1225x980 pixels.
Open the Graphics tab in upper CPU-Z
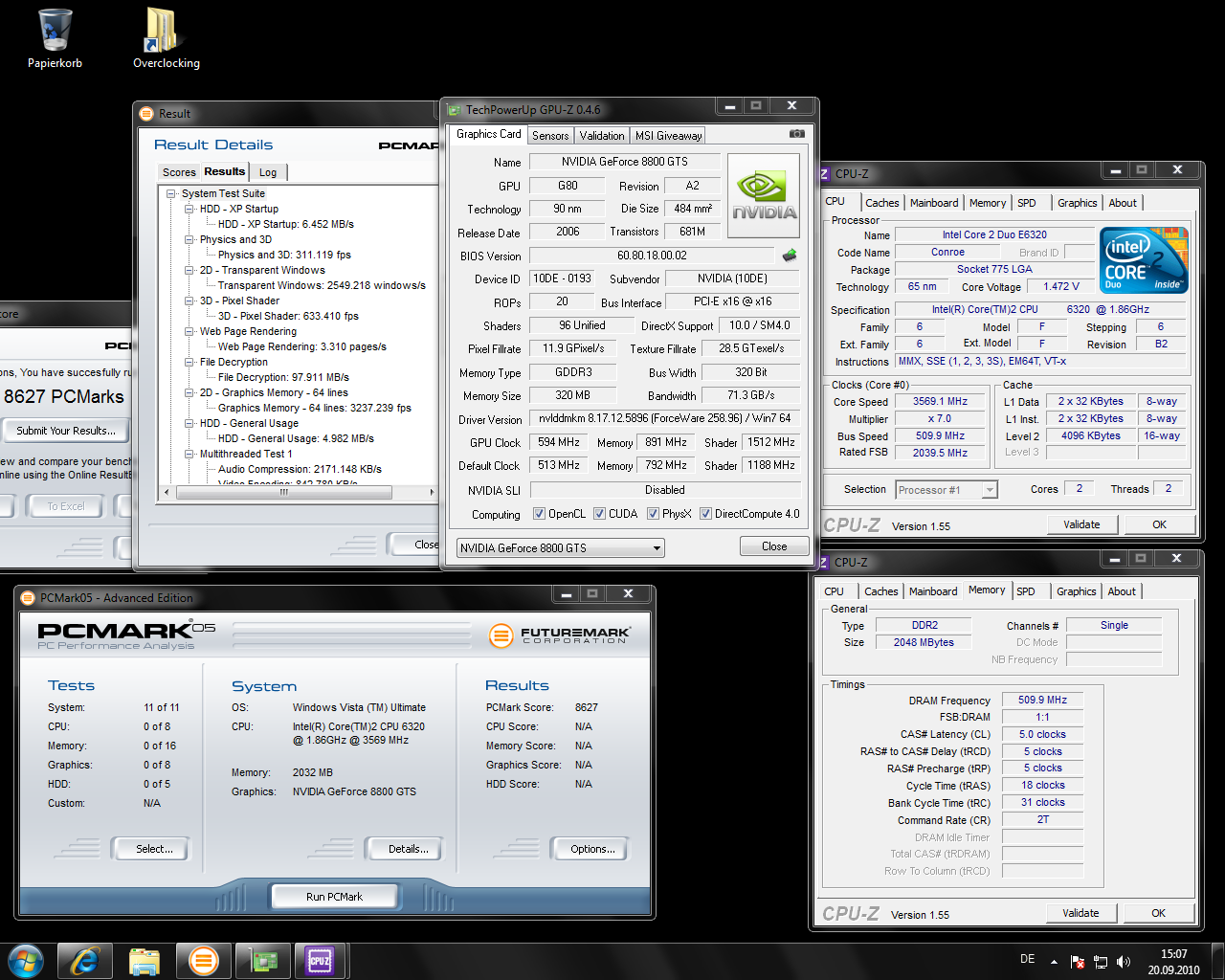tap(1078, 203)
